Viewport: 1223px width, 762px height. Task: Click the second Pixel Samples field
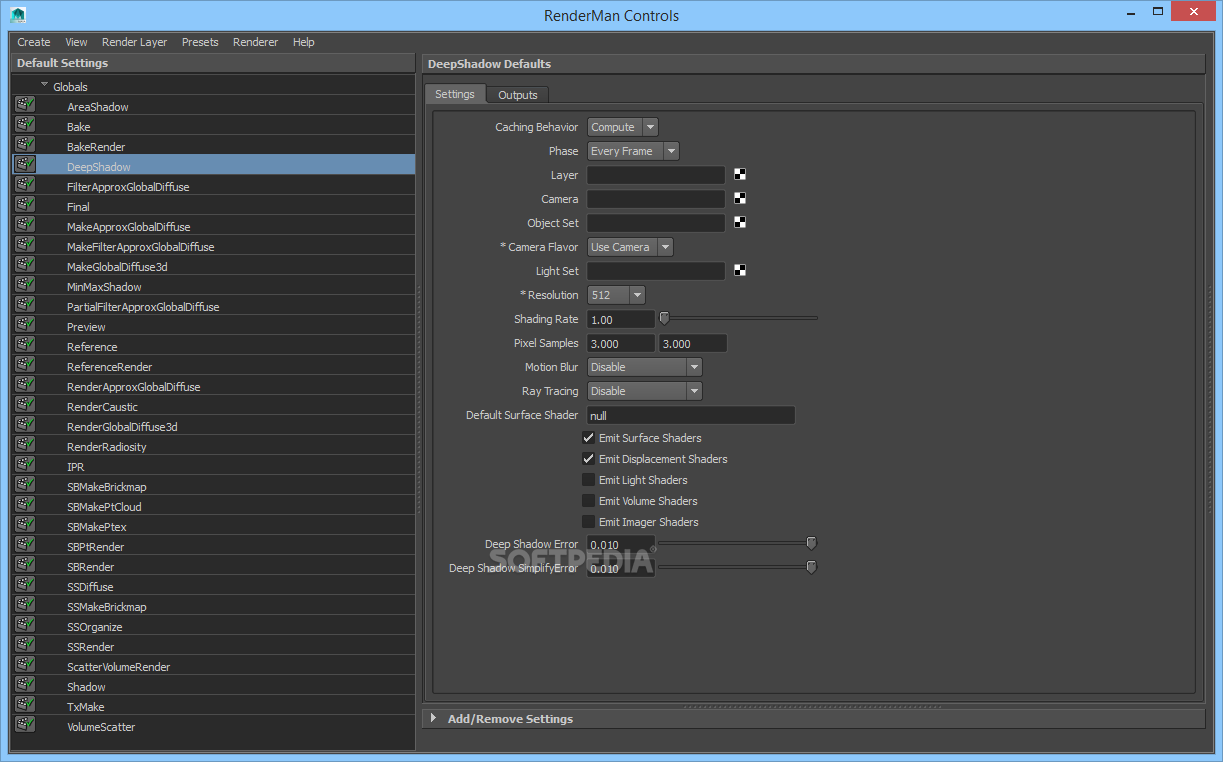pyautogui.click(x=693, y=343)
